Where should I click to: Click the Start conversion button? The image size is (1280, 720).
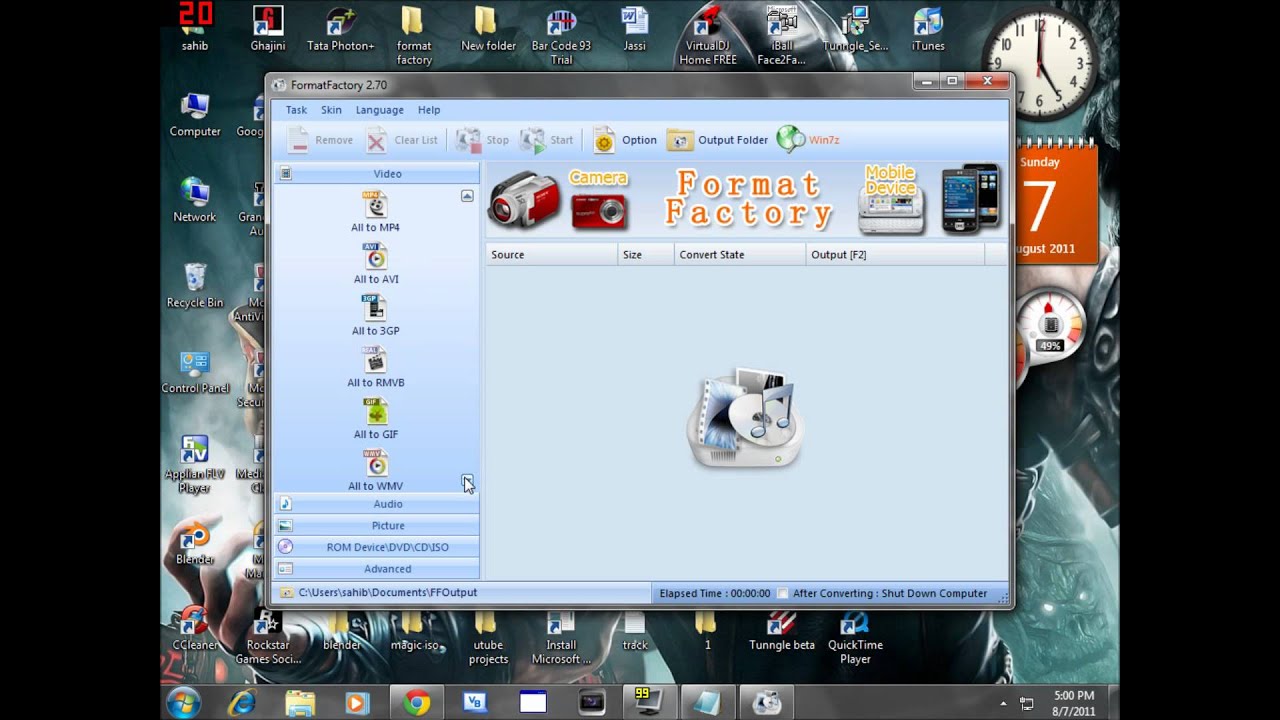click(547, 140)
